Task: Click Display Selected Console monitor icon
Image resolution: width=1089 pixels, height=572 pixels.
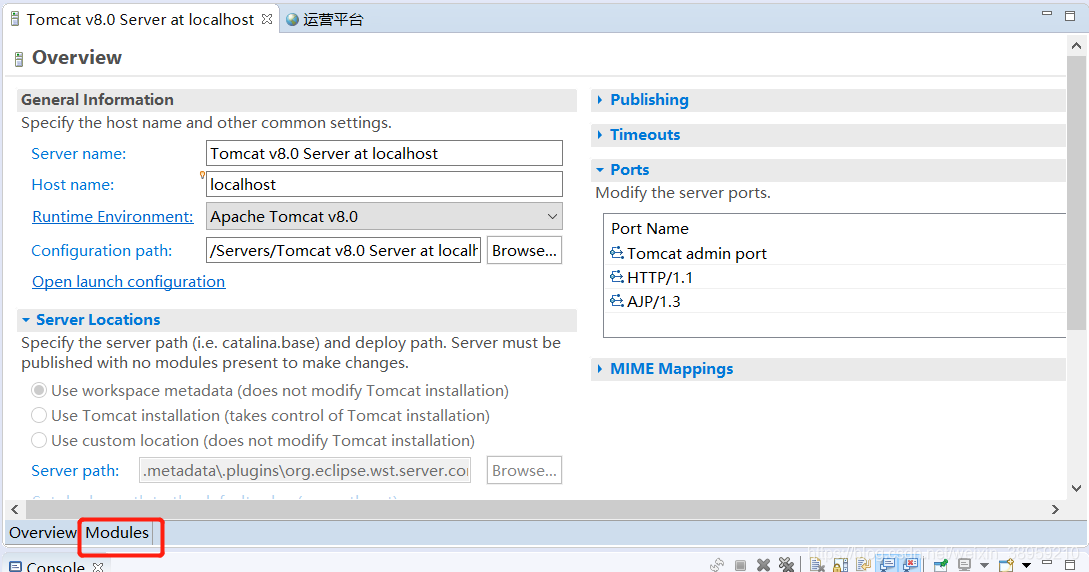Action: coord(964,564)
